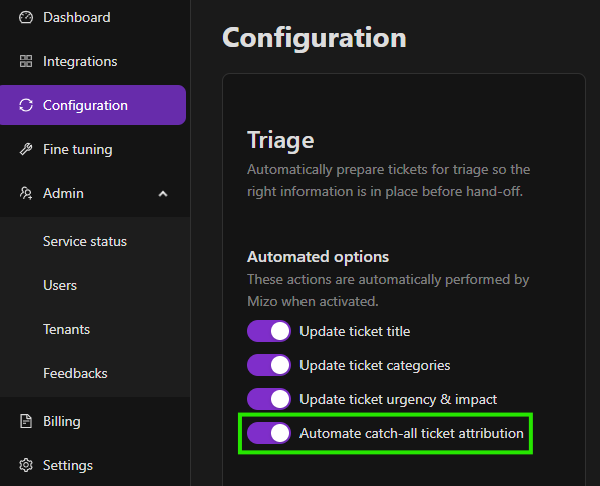Screen dimensions: 600x486
Task: Navigate to Feedbacks under Admin
Action: [75, 373]
